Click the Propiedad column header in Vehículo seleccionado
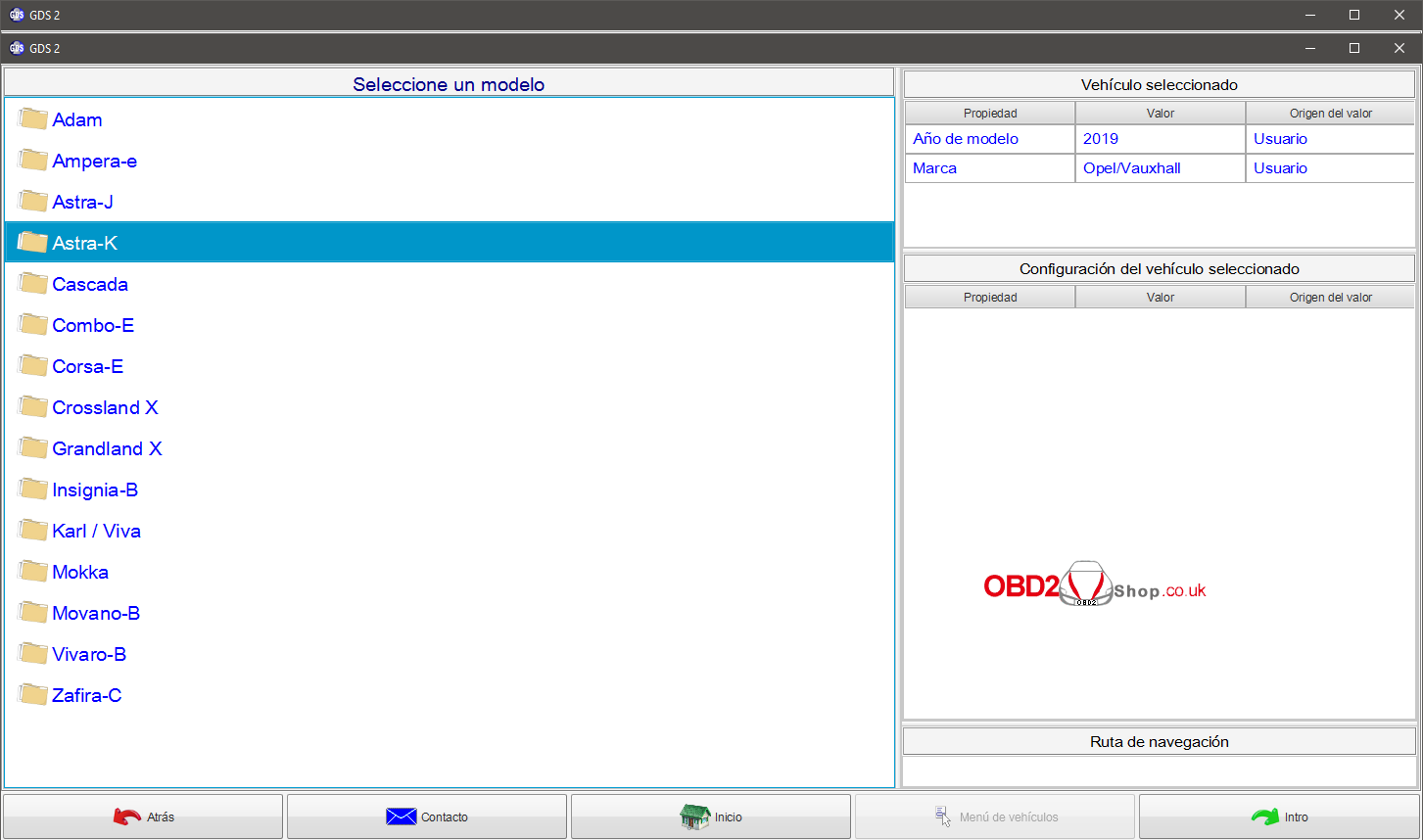 990,114
